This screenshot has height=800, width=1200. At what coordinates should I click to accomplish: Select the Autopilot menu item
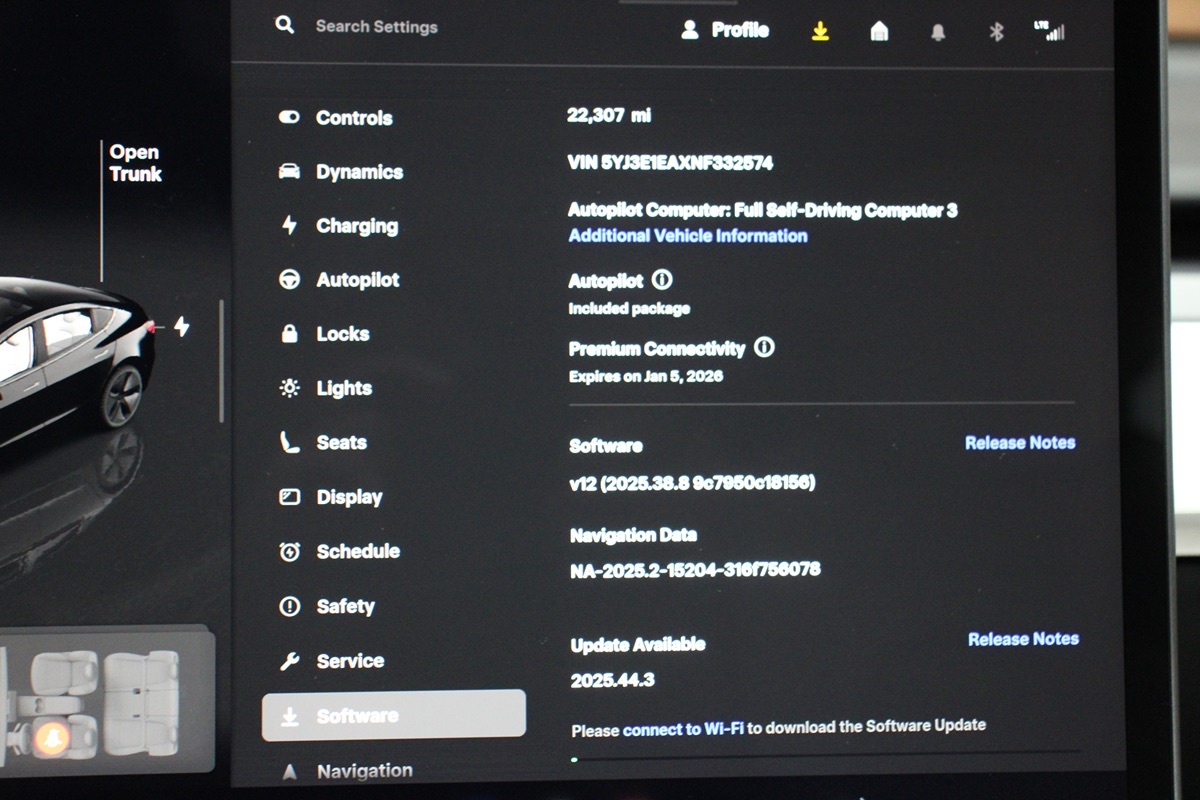[x=357, y=280]
